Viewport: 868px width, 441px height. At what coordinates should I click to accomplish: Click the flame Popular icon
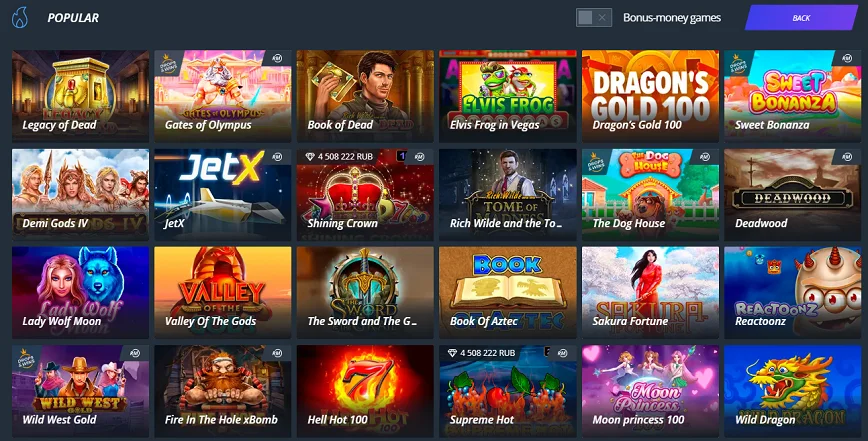point(20,17)
